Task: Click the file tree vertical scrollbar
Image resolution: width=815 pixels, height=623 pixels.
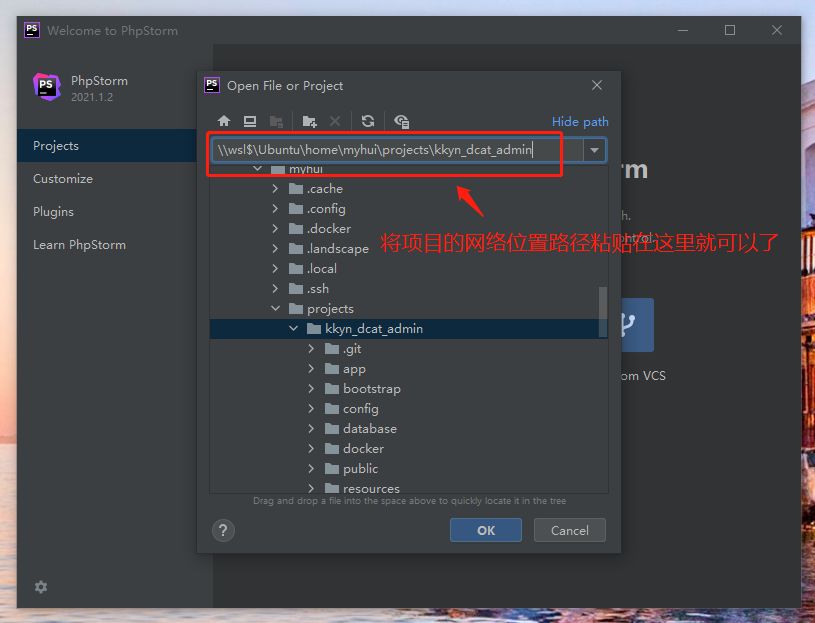Action: (x=602, y=310)
